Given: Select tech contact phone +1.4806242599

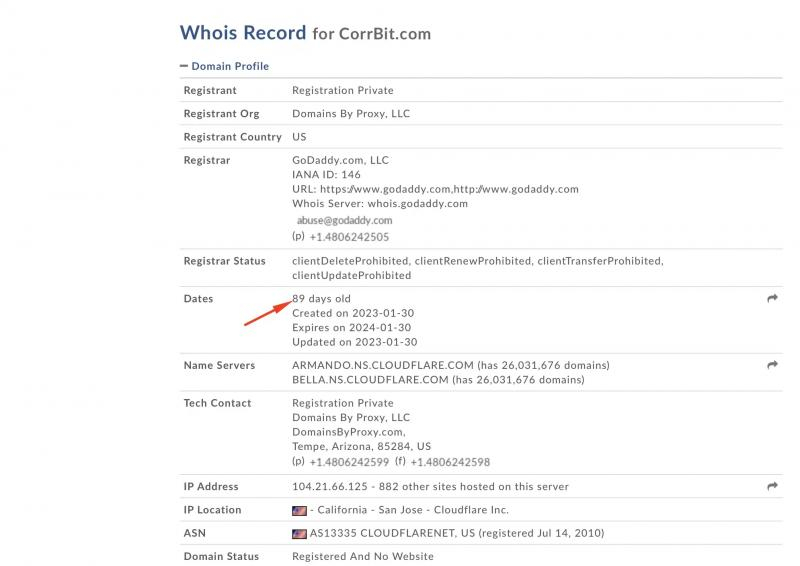Looking at the screenshot, I should pos(349,462).
